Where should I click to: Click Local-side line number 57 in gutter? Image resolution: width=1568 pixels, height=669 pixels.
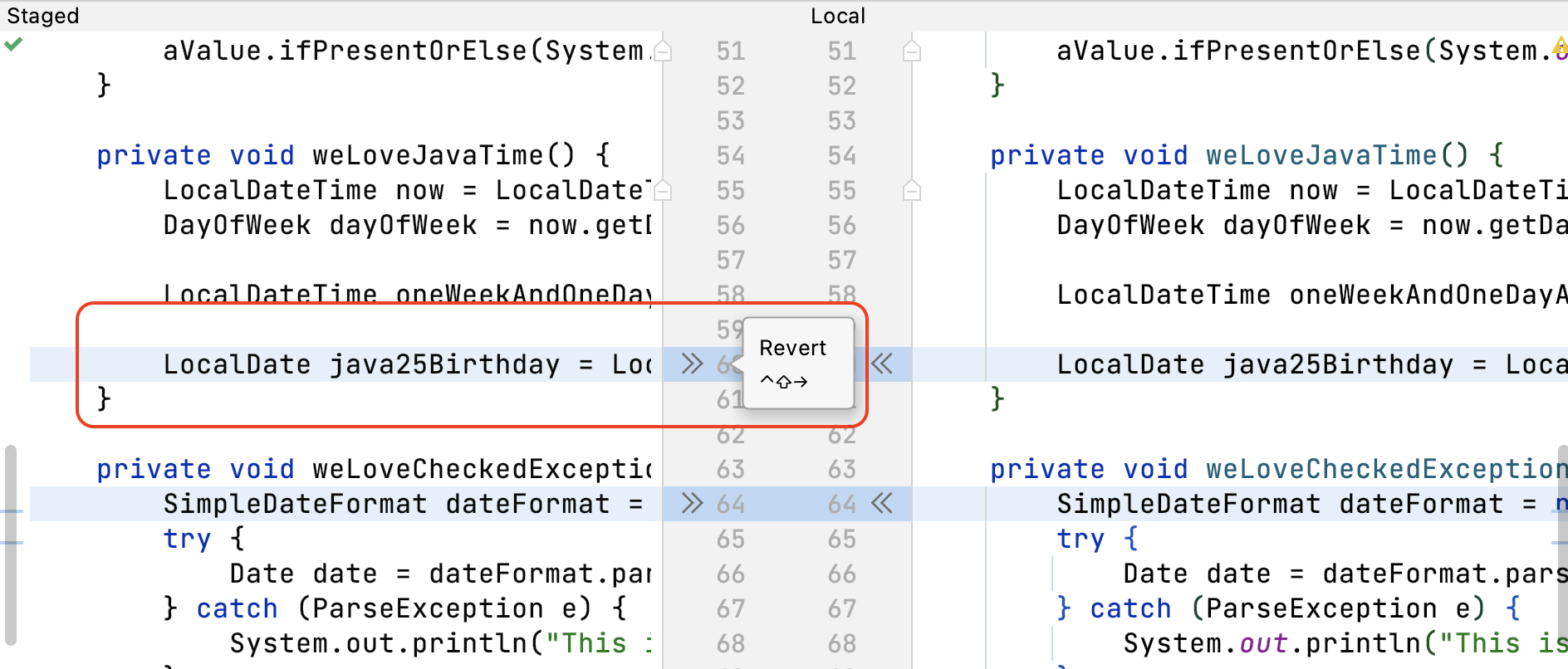[841, 260]
